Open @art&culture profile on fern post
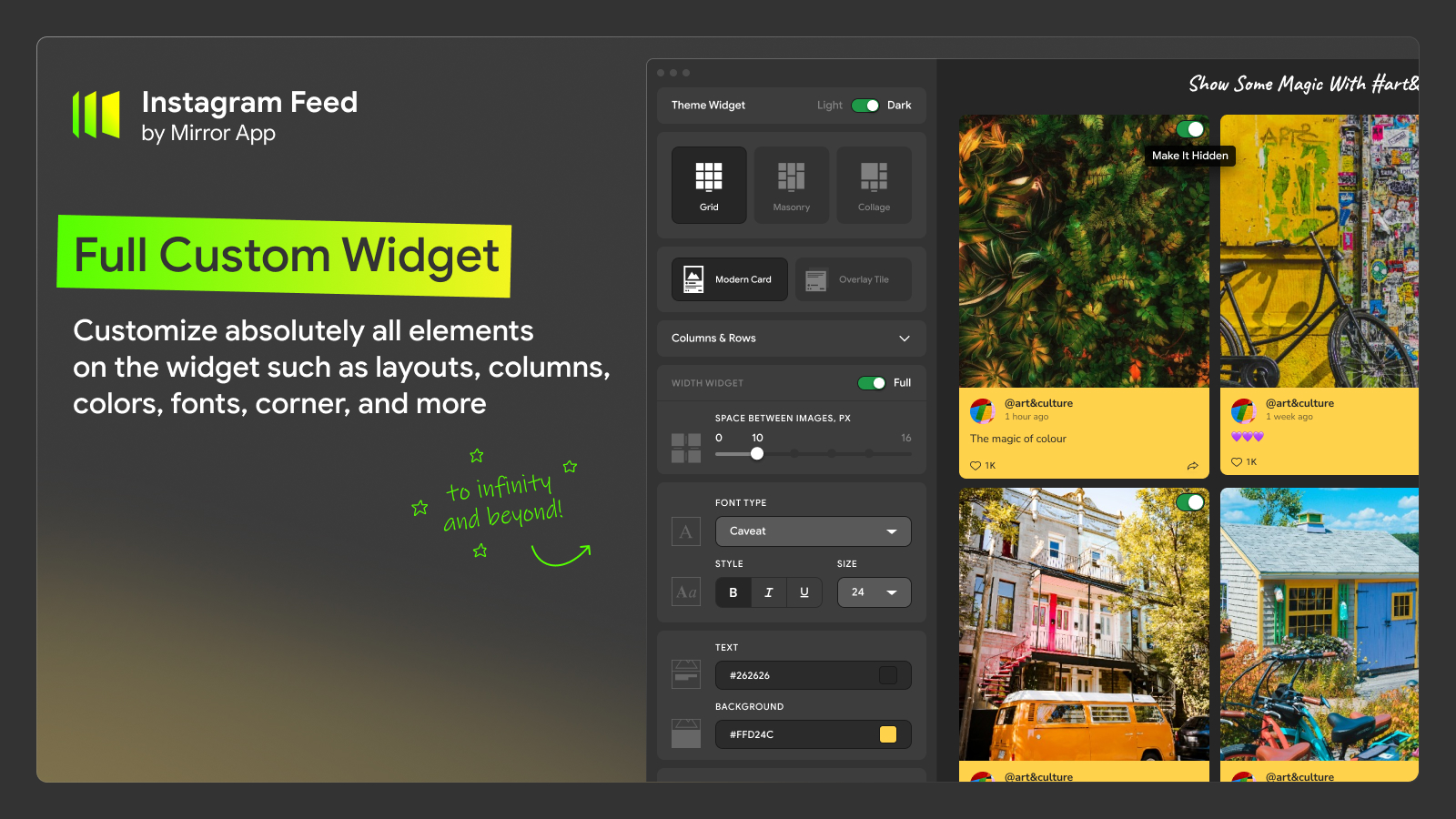The width and height of the screenshot is (1456, 819). [x=1038, y=403]
